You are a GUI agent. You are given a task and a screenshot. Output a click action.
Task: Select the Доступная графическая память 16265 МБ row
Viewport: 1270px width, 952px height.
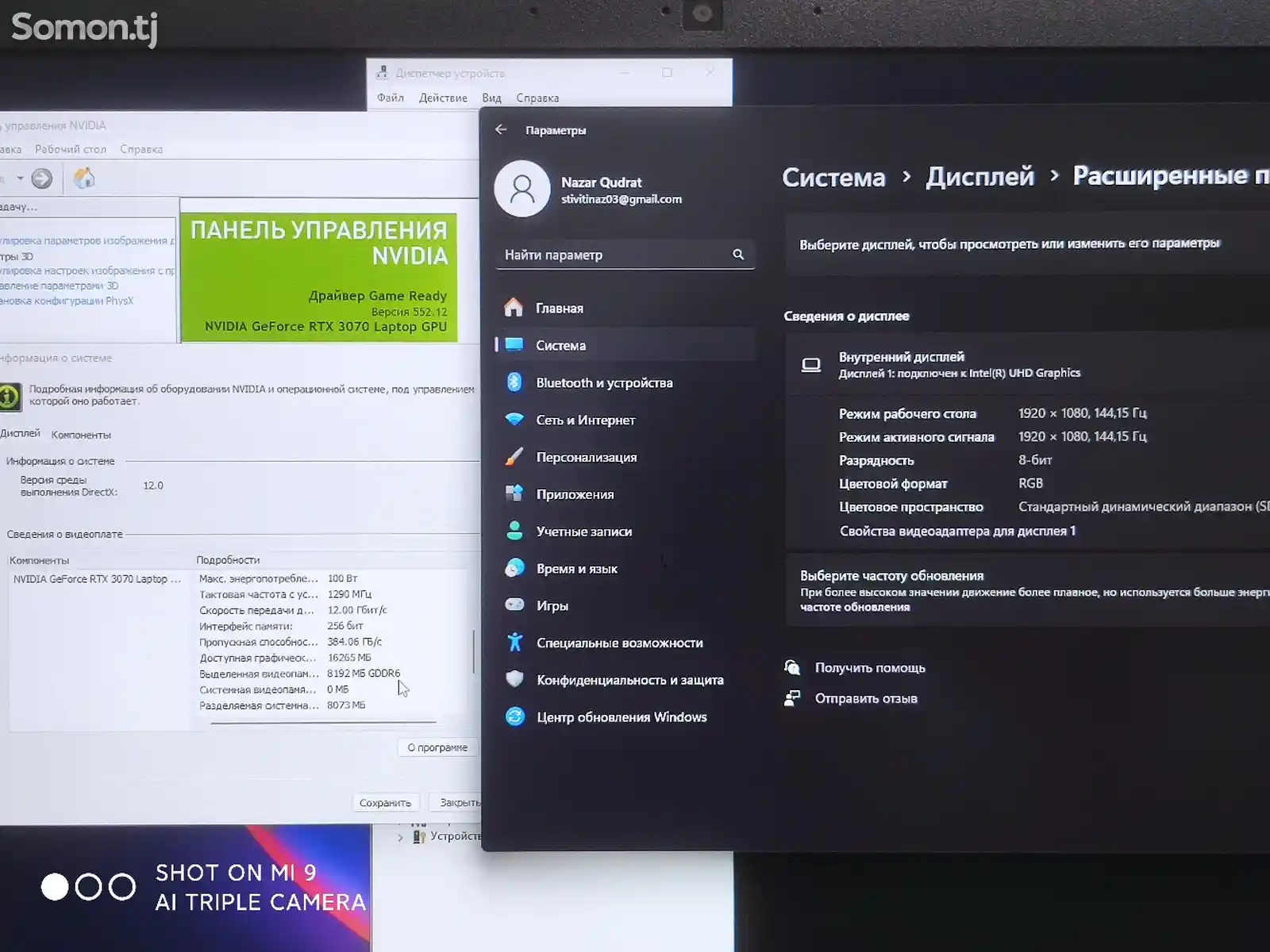pyautogui.click(x=286, y=658)
